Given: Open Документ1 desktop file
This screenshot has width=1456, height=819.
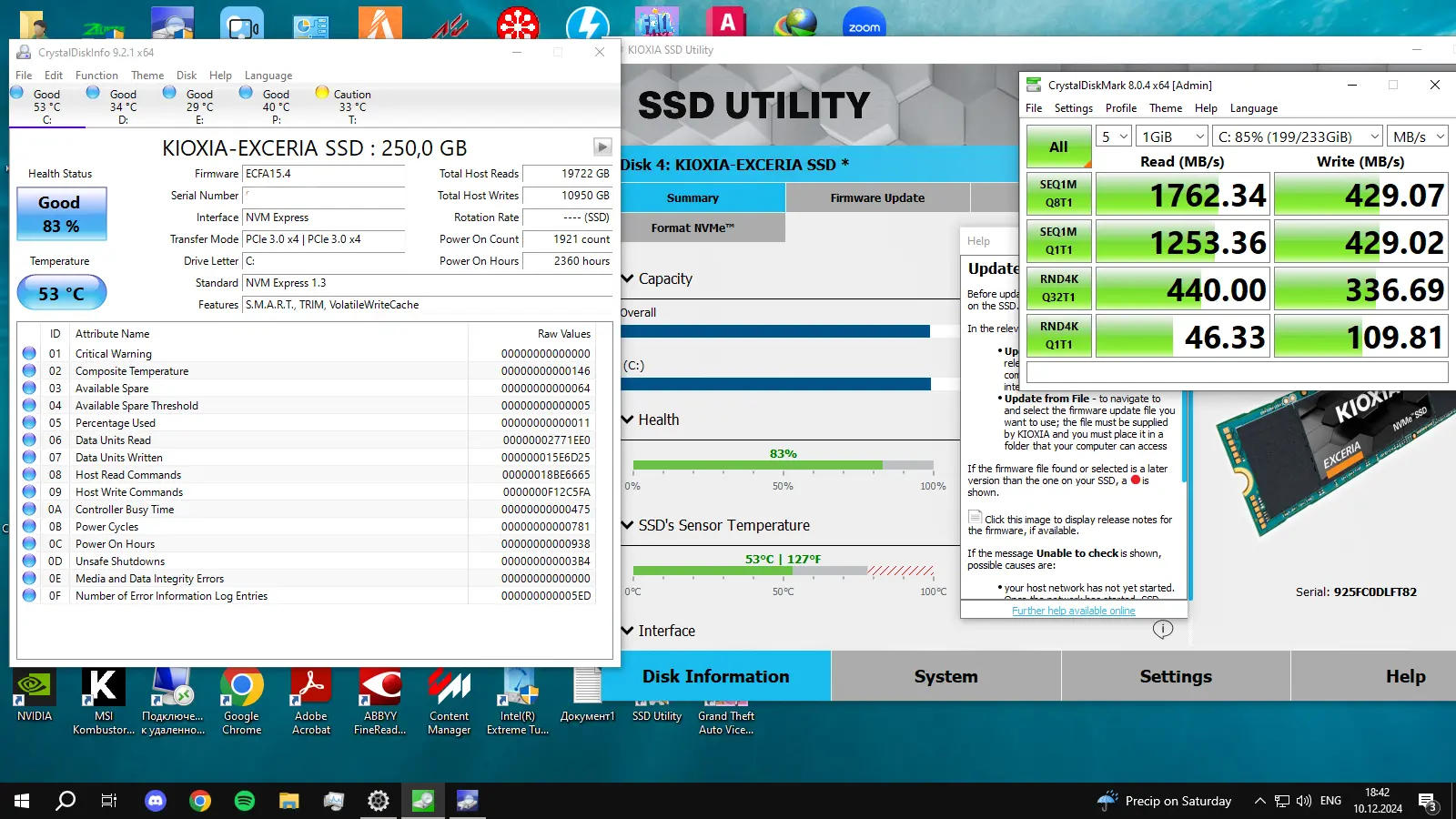Looking at the screenshot, I should (587, 696).
